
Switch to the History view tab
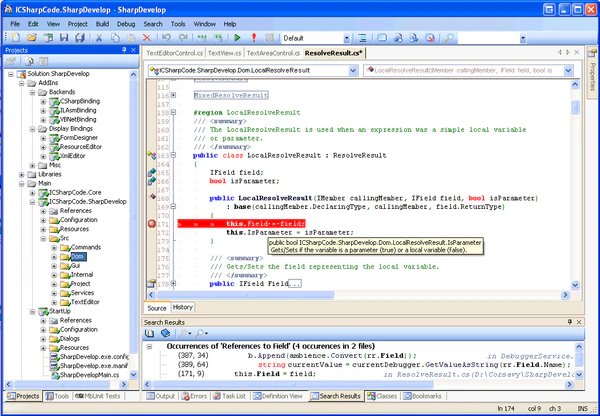pyautogui.click(x=182, y=308)
